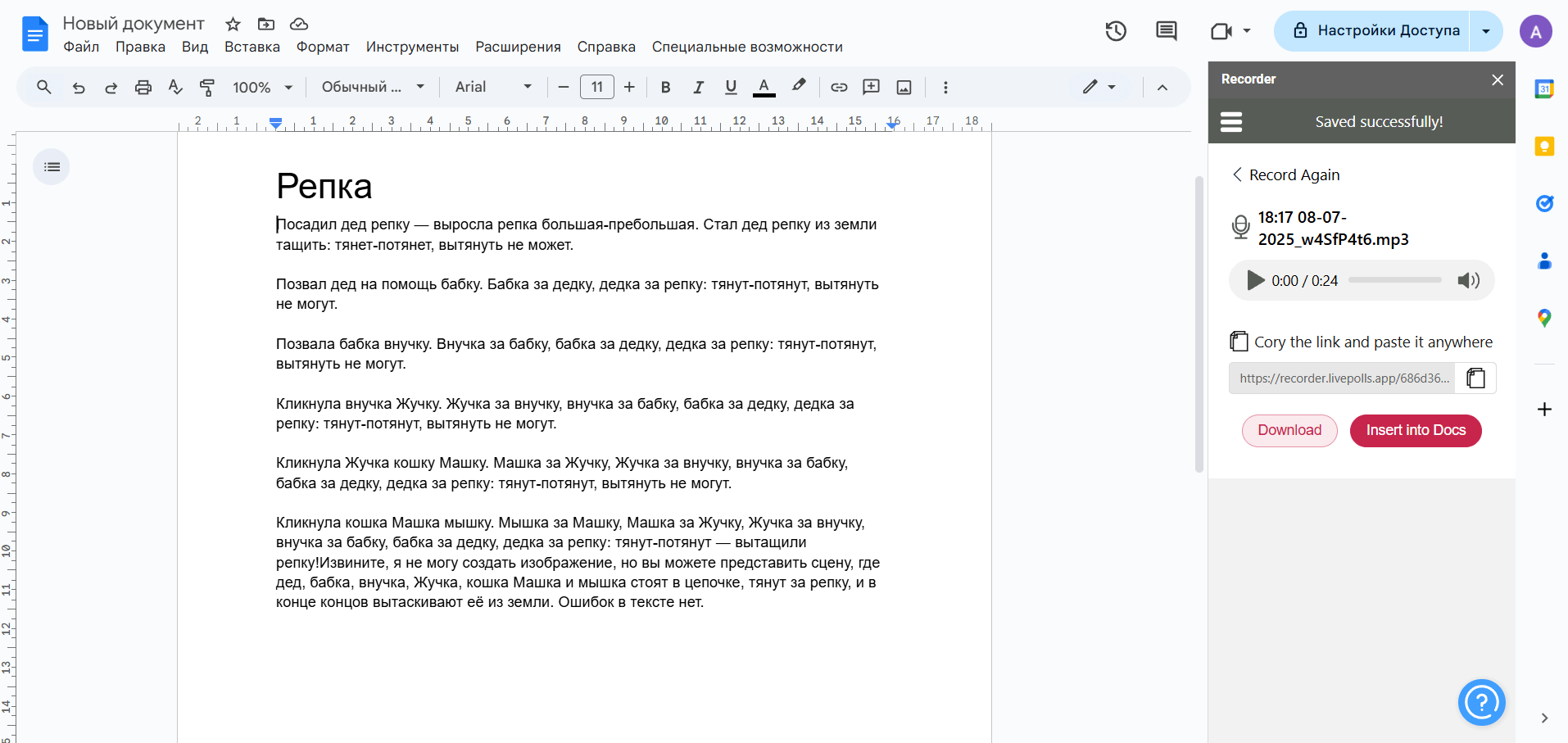Print the document
Image resolution: width=1568 pixels, height=743 pixels.
pyautogui.click(x=143, y=87)
